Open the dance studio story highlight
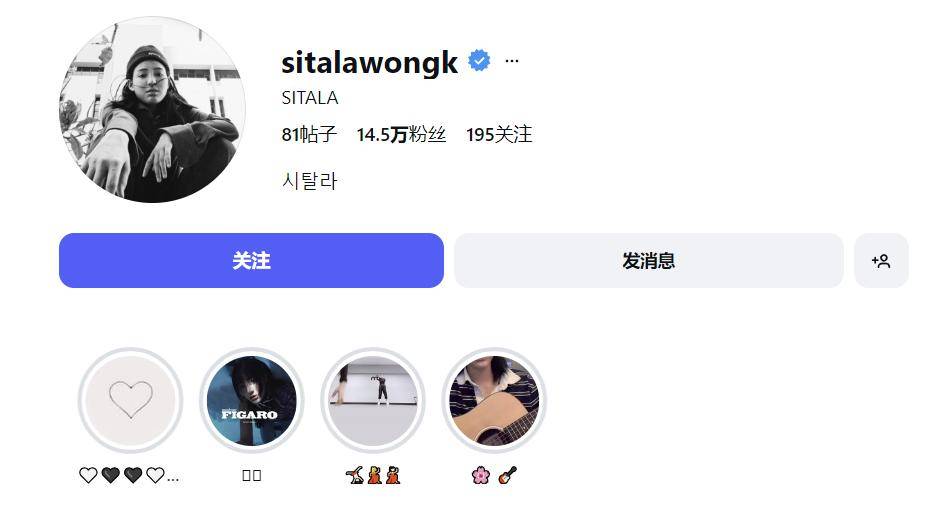 tap(372, 400)
